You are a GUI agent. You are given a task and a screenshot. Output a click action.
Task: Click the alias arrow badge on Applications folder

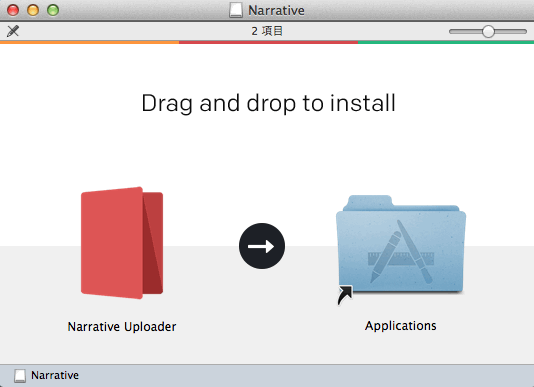point(345,295)
